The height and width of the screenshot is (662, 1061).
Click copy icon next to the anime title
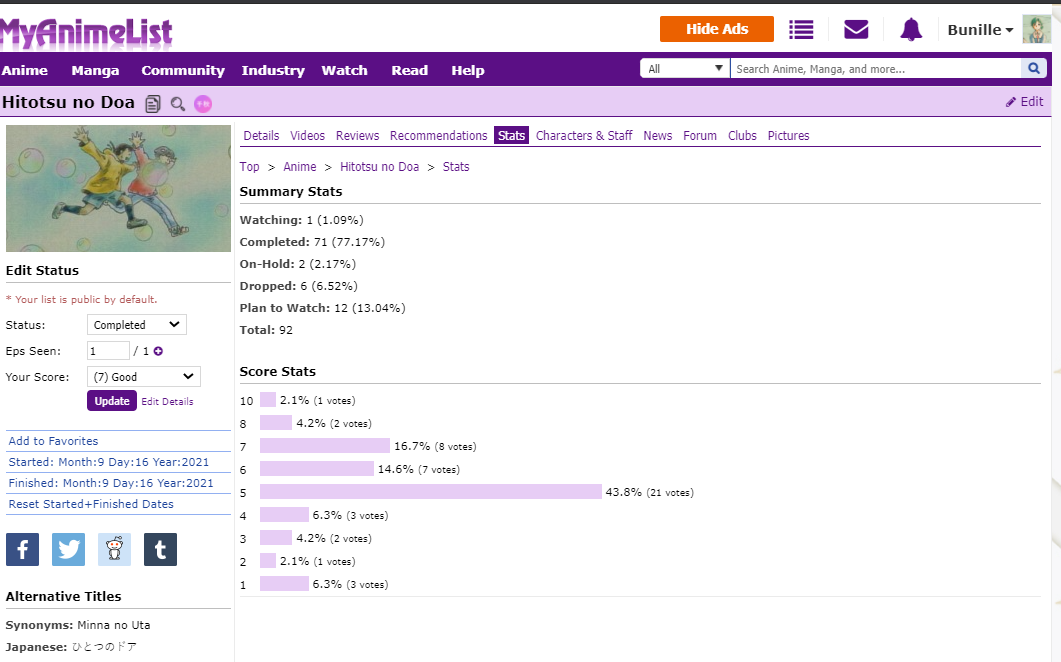click(153, 104)
